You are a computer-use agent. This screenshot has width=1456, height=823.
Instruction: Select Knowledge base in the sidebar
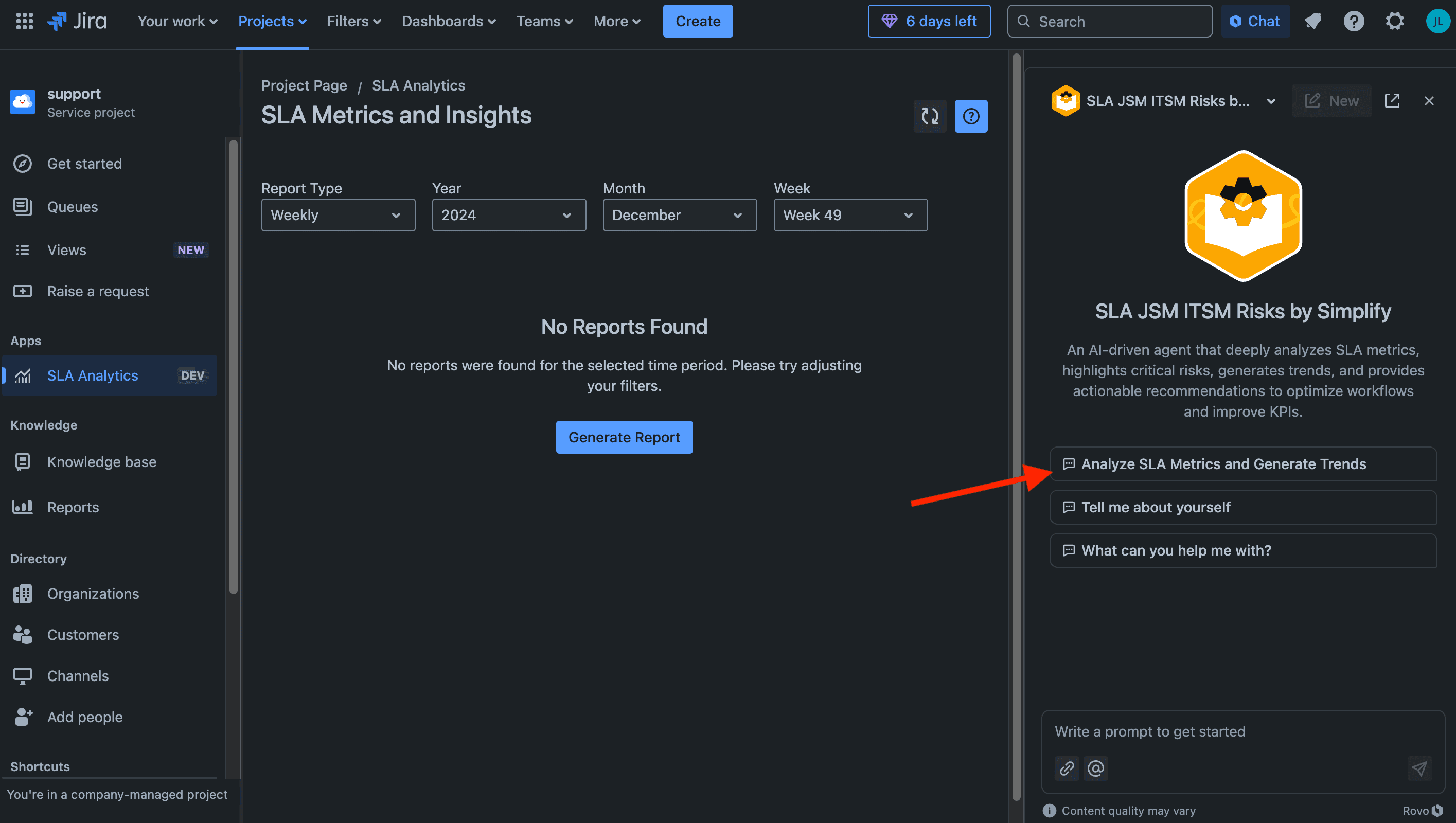[x=110, y=462]
